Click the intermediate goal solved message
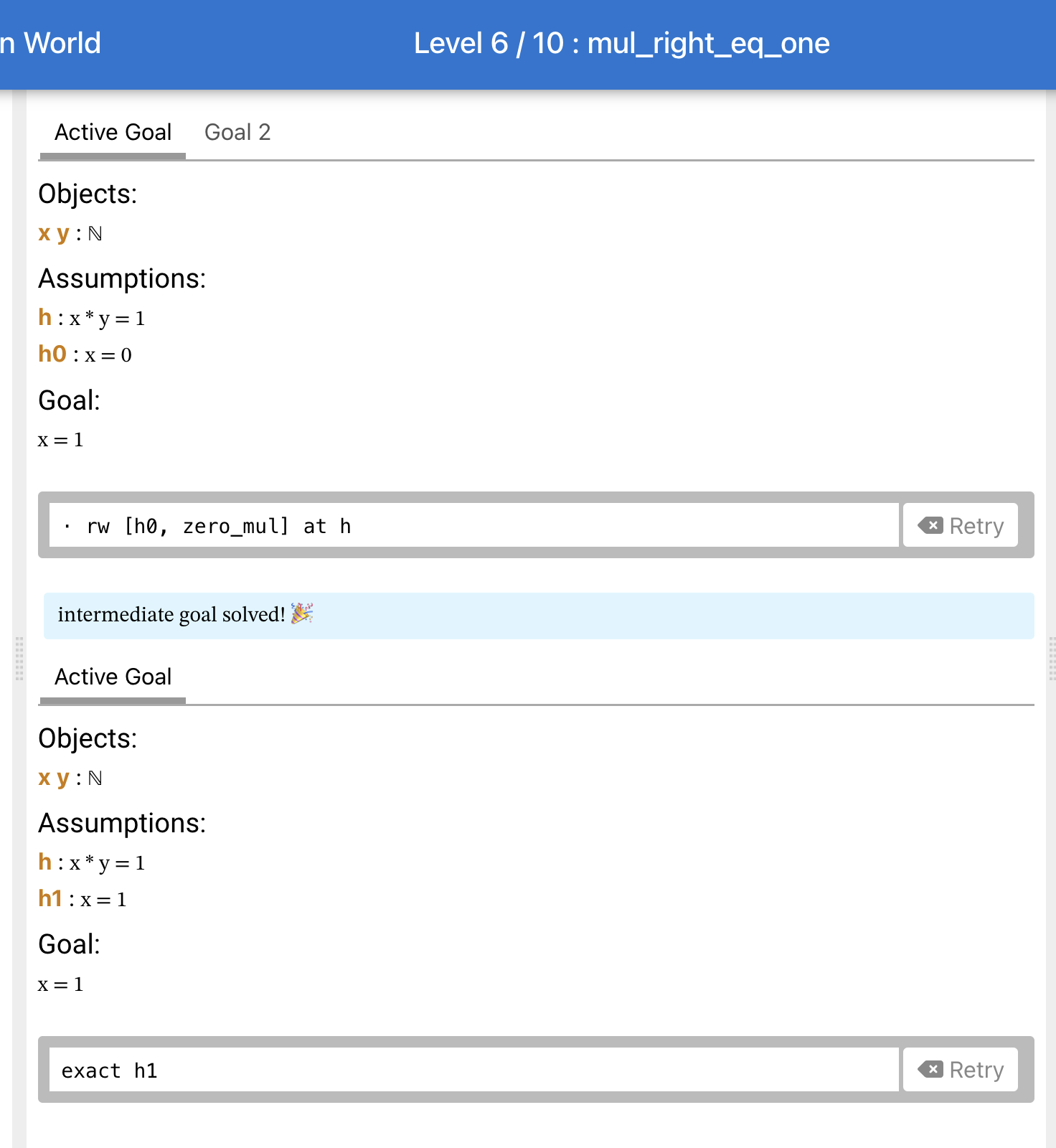The width and height of the screenshot is (1056, 1148). (x=539, y=615)
